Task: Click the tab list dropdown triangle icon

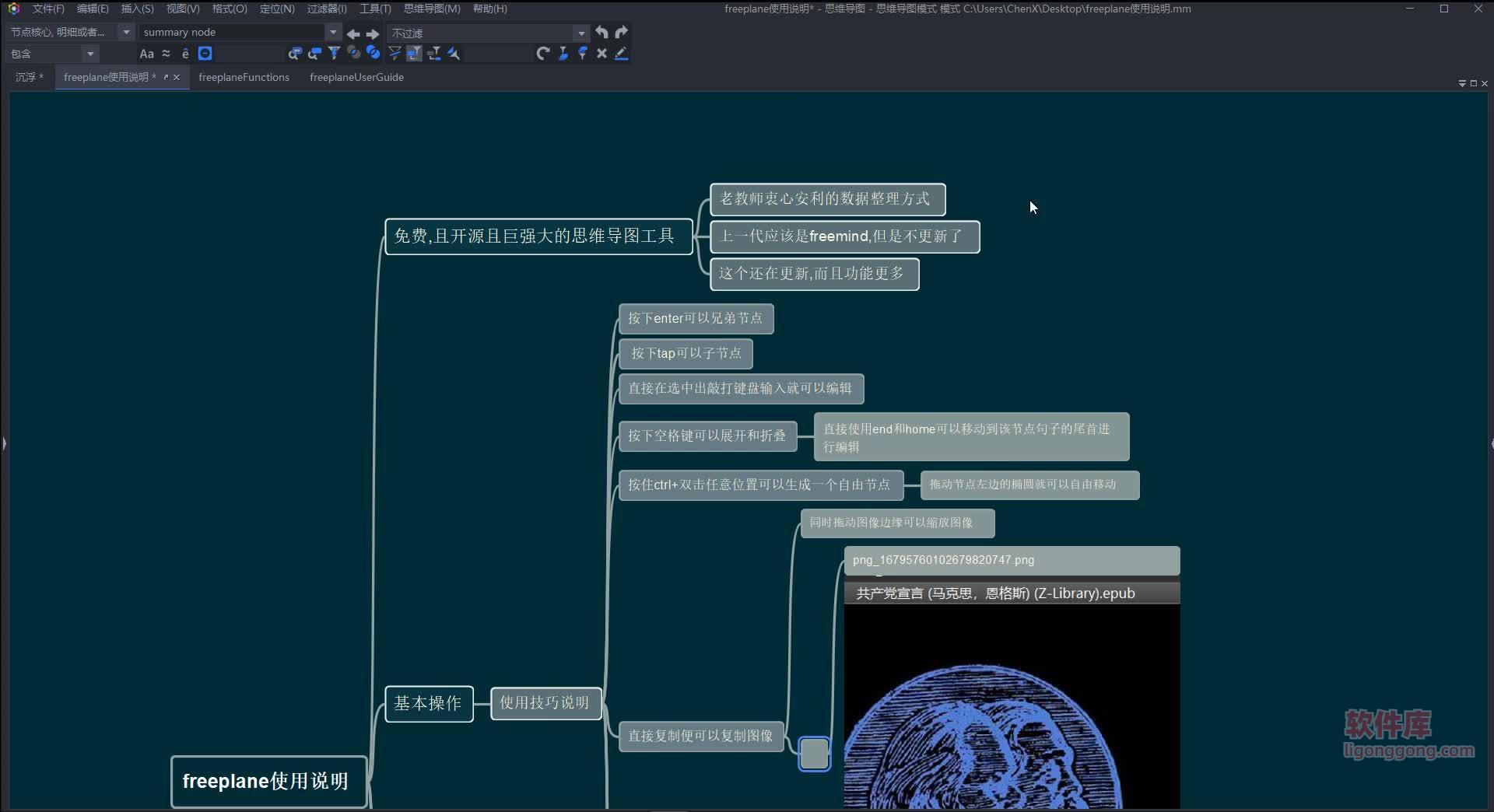Action: click(1461, 83)
